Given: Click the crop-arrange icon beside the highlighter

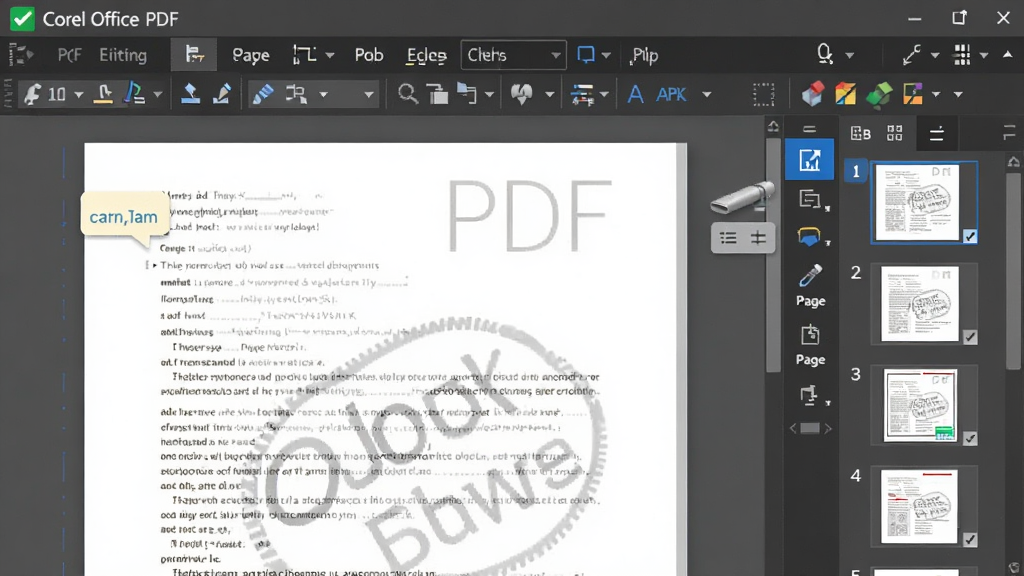Looking at the screenshot, I should click(x=296, y=94).
